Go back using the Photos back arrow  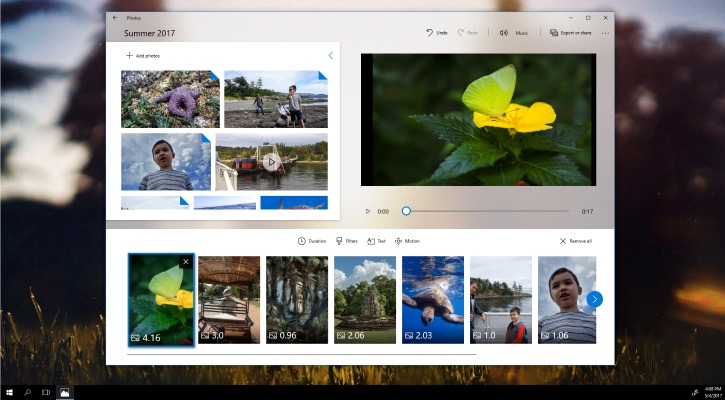(115, 18)
